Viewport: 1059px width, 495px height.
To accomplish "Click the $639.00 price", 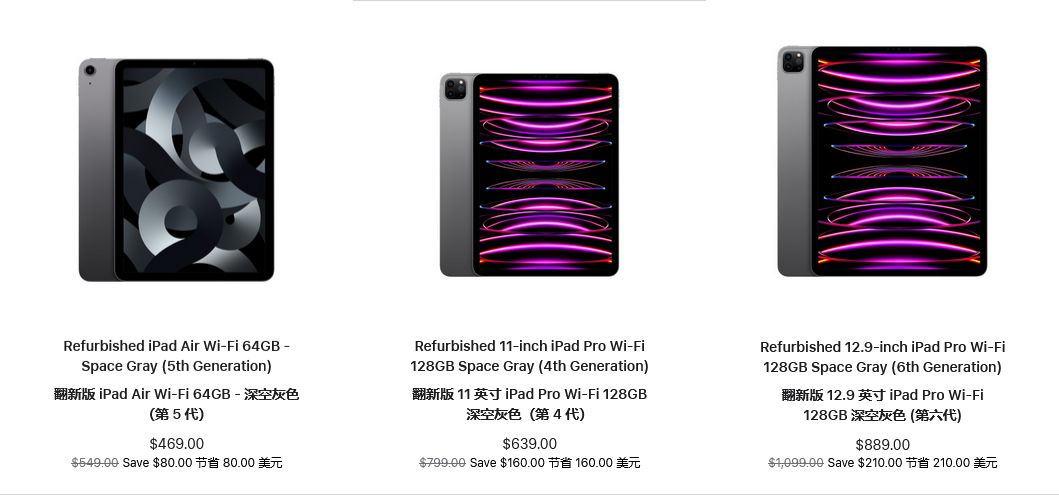I will click(x=529, y=444).
